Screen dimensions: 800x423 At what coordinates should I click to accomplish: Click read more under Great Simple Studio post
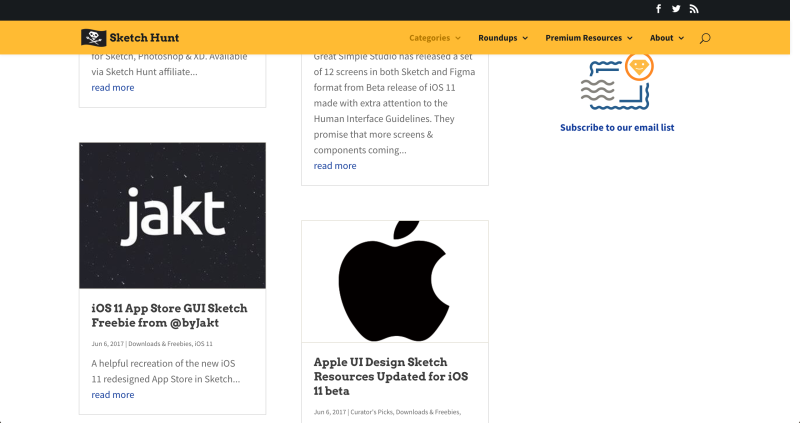[335, 166]
